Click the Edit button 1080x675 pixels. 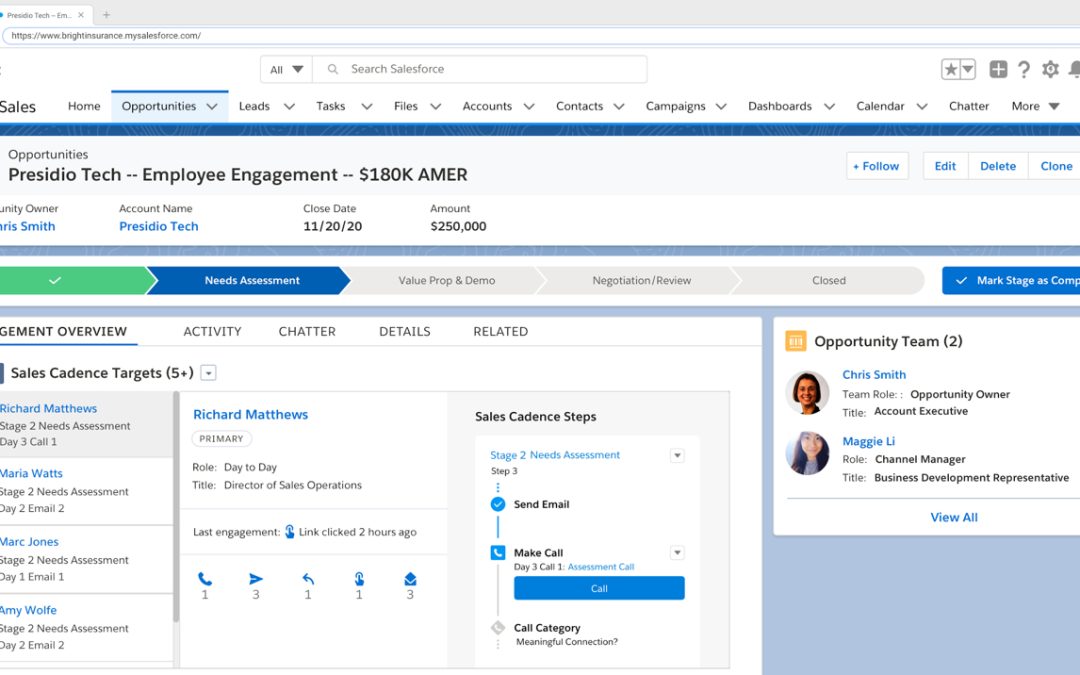(x=945, y=166)
